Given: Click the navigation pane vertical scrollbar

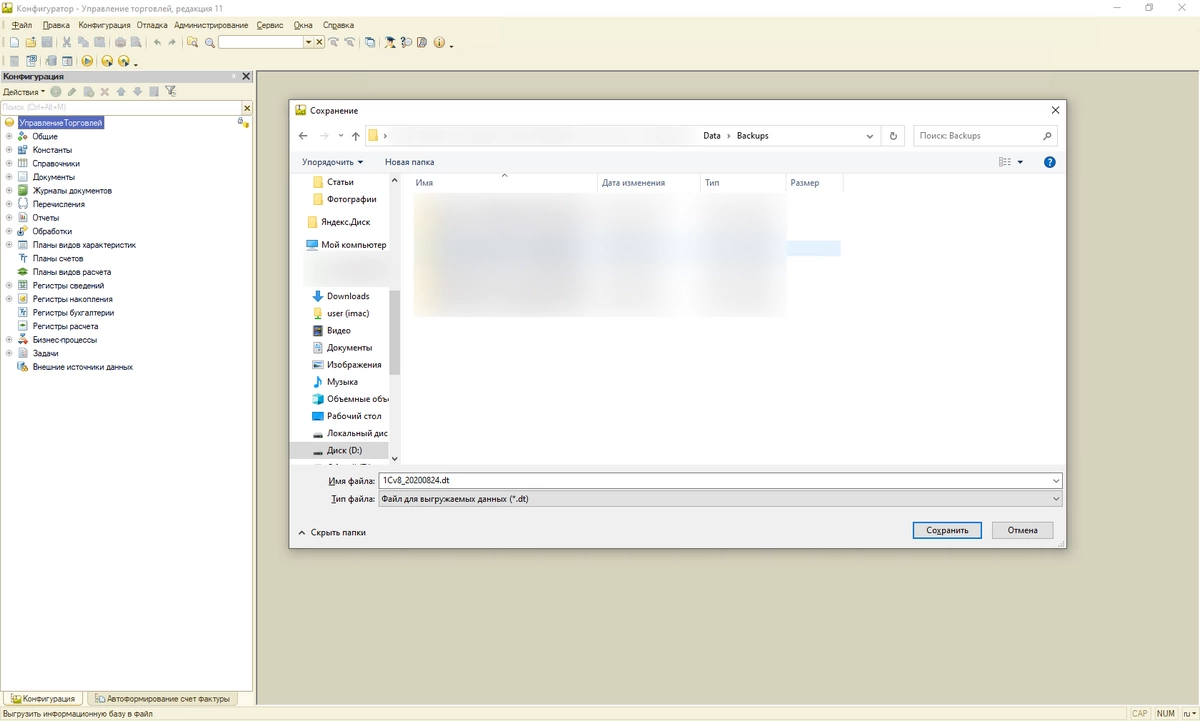Looking at the screenshot, I should pos(394,332).
